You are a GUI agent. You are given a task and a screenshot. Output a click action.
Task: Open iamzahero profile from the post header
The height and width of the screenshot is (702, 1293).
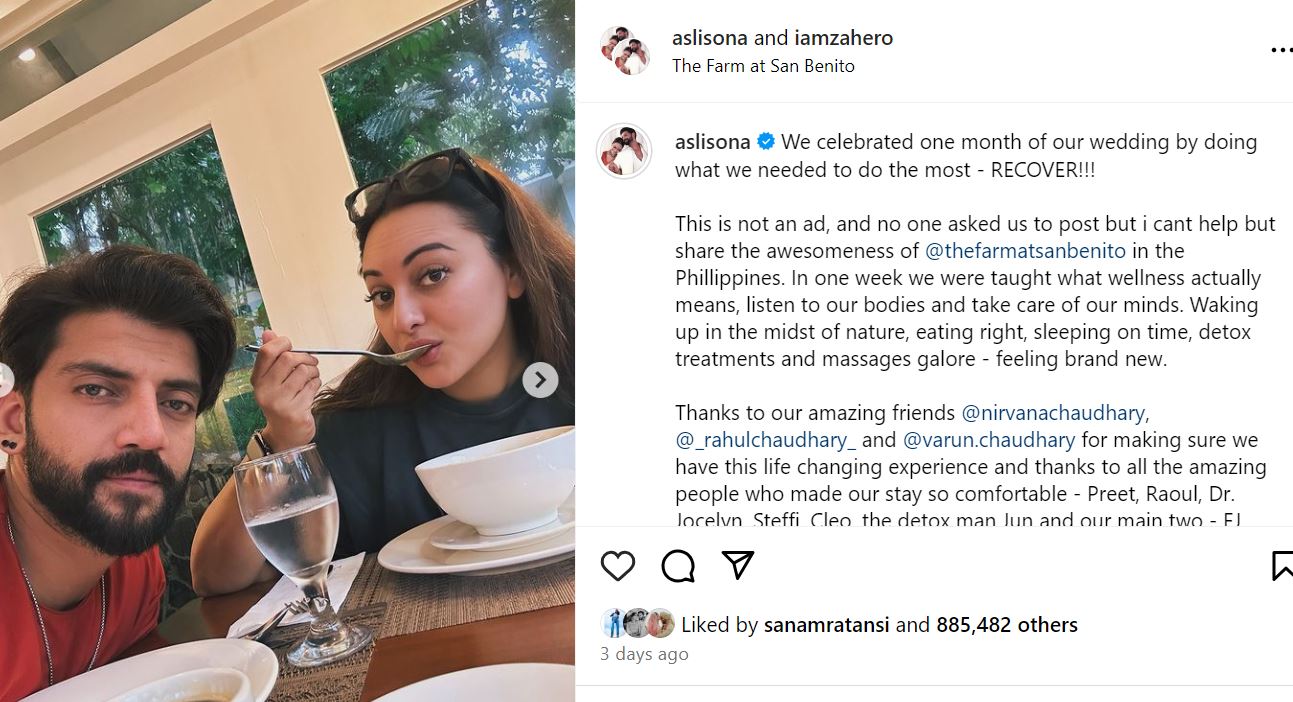coord(843,38)
